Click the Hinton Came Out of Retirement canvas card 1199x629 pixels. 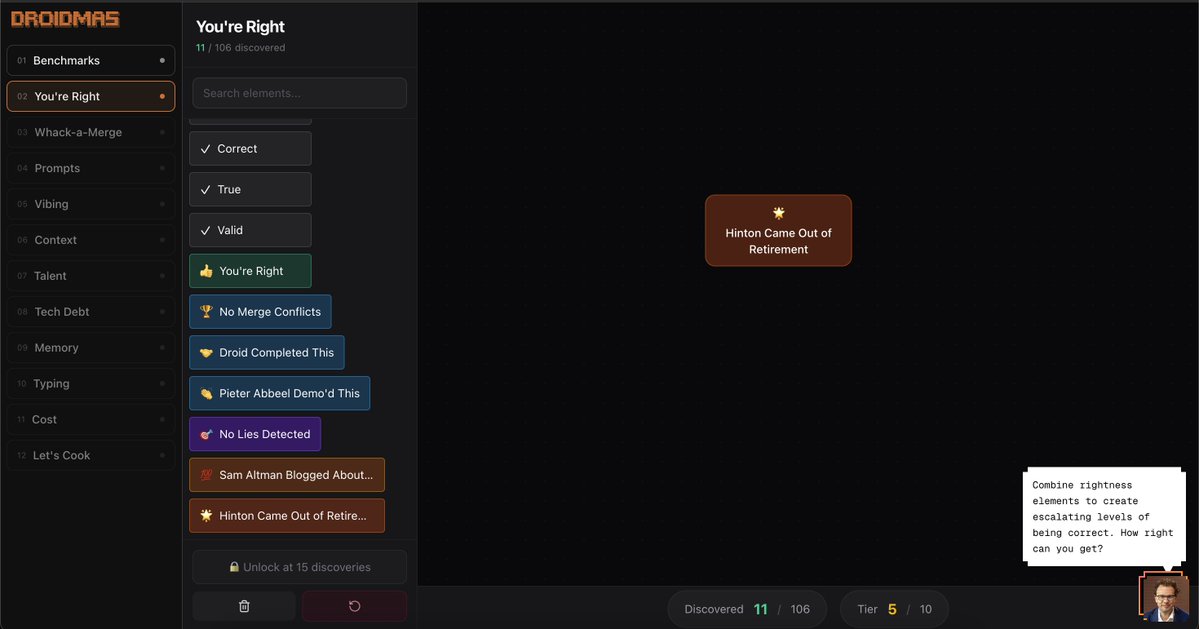coord(778,230)
